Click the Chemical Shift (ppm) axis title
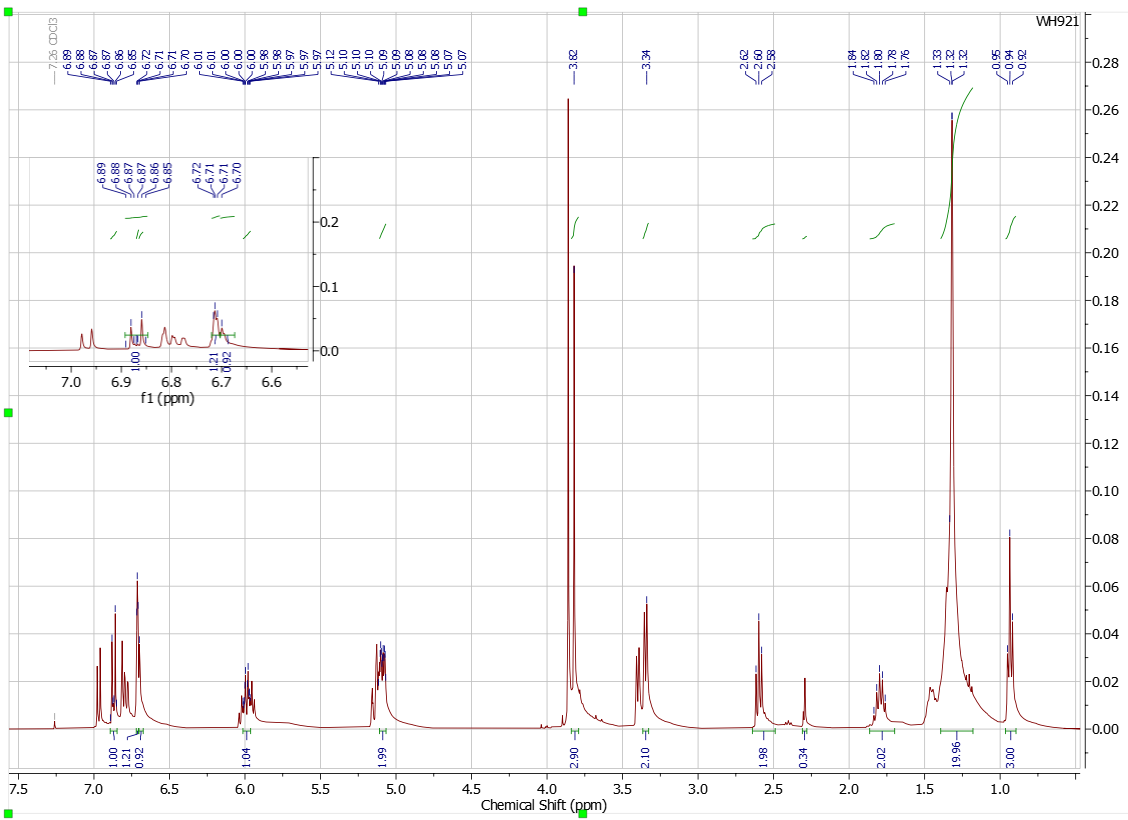1128x820 pixels. click(543, 805)
